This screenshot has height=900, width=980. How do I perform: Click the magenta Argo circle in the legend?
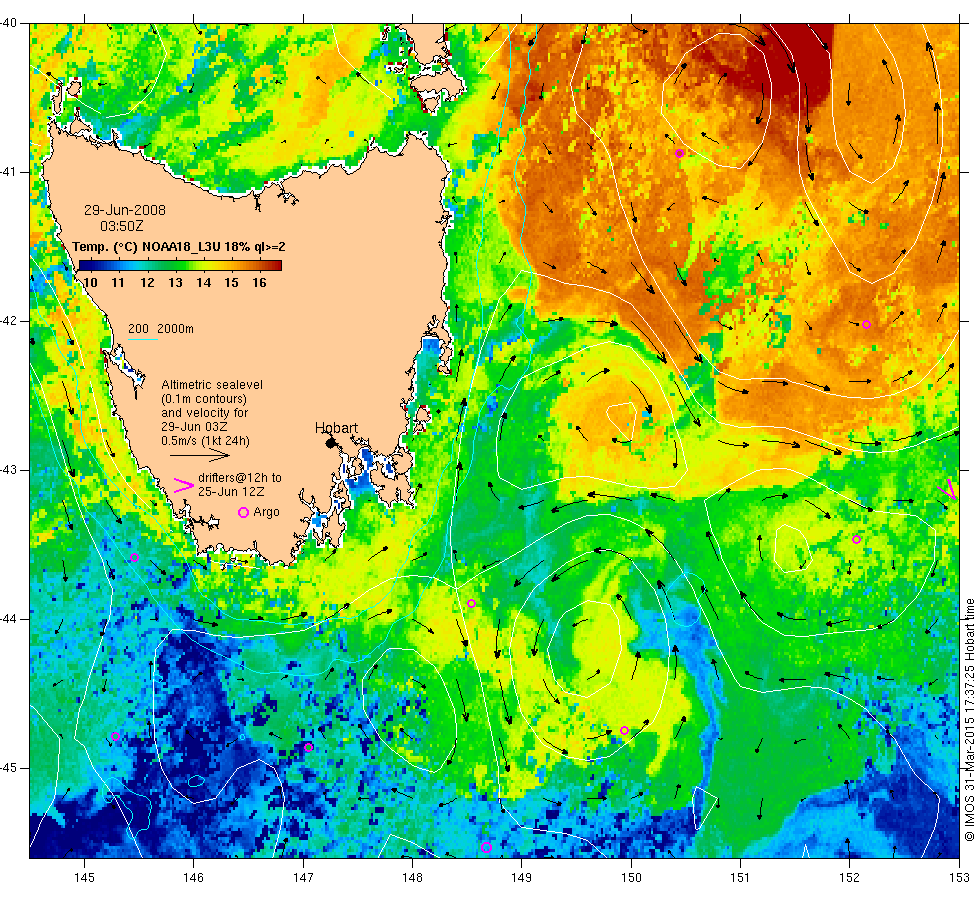[244, 512]
